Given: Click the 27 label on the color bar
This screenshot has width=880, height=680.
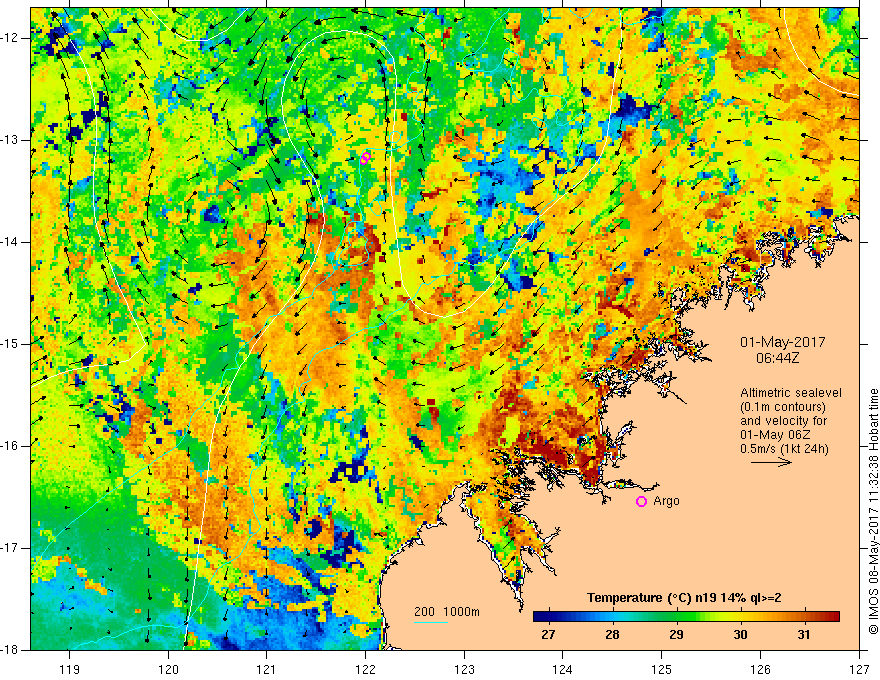Looking at the screenshot, I should point(548,635).
